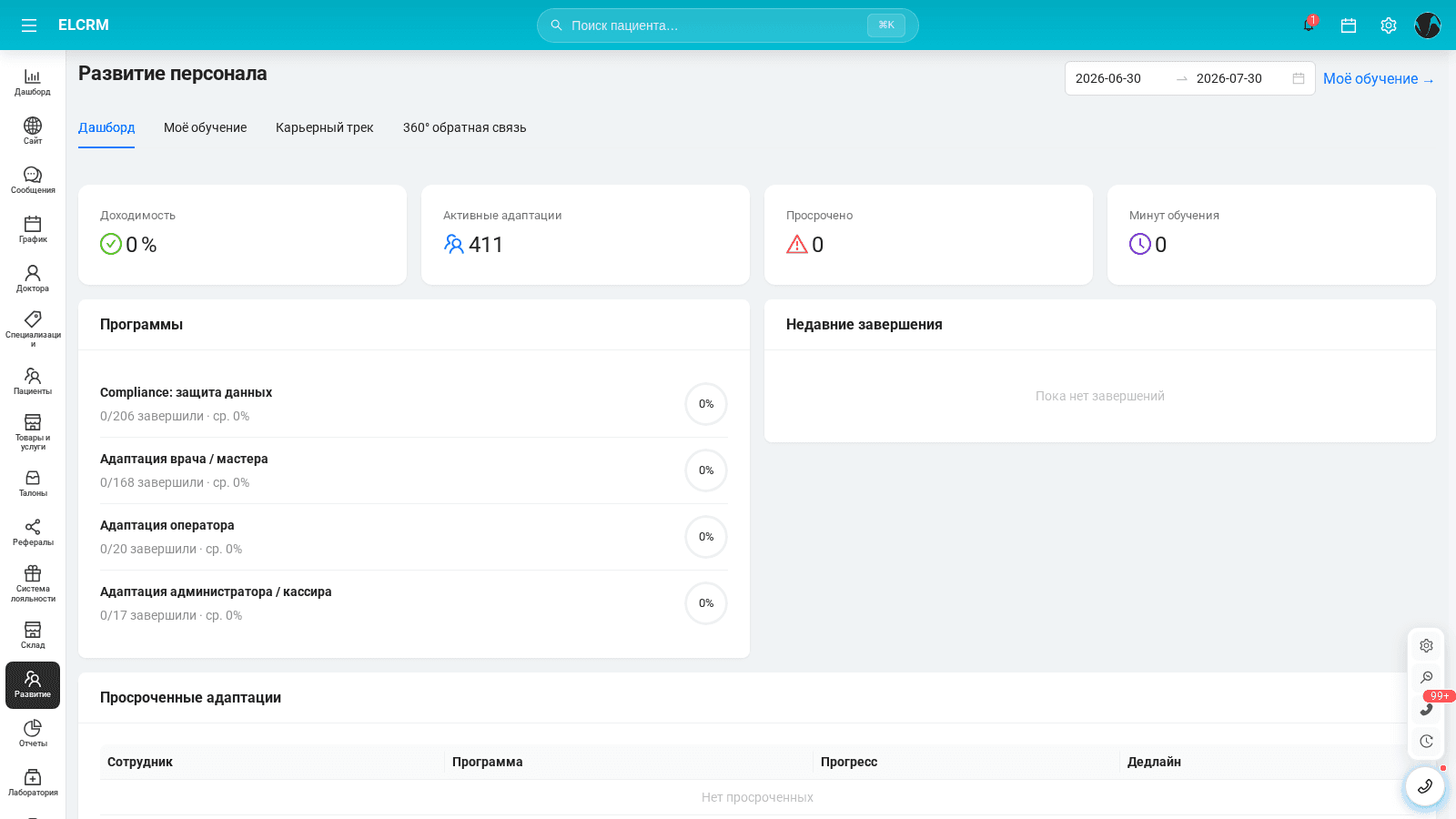Open the Сайт sidebar section

coord(33,131)
